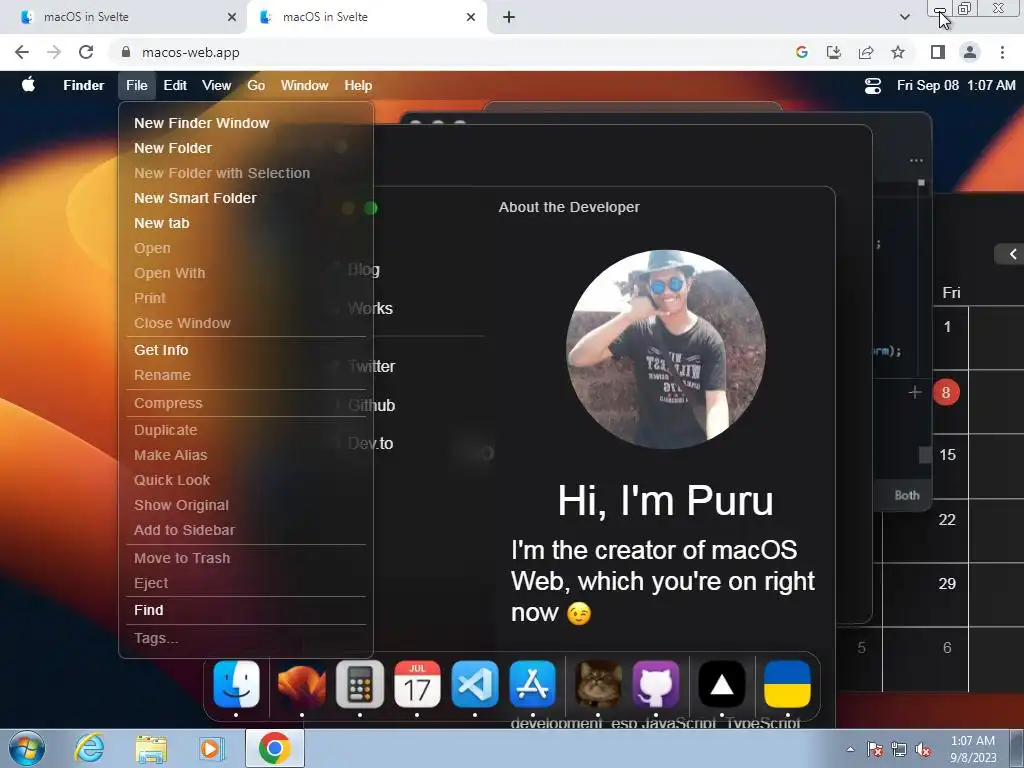Image resolution: width=1024 pixels, height=768 pixels.
Task: Click green maximize dot of About window
Action: point(371,208)
